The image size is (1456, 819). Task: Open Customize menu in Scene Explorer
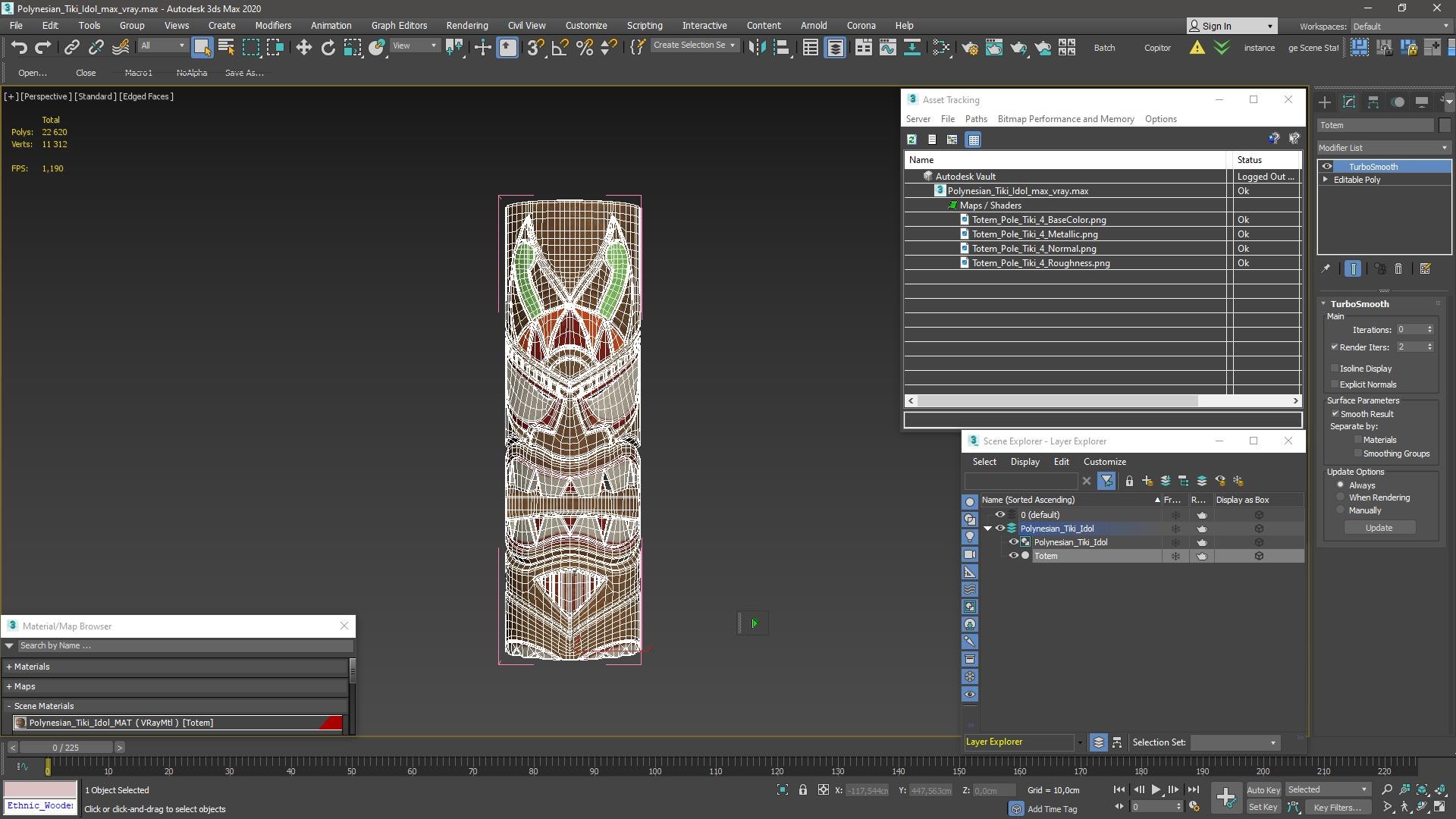point(1104,462)
